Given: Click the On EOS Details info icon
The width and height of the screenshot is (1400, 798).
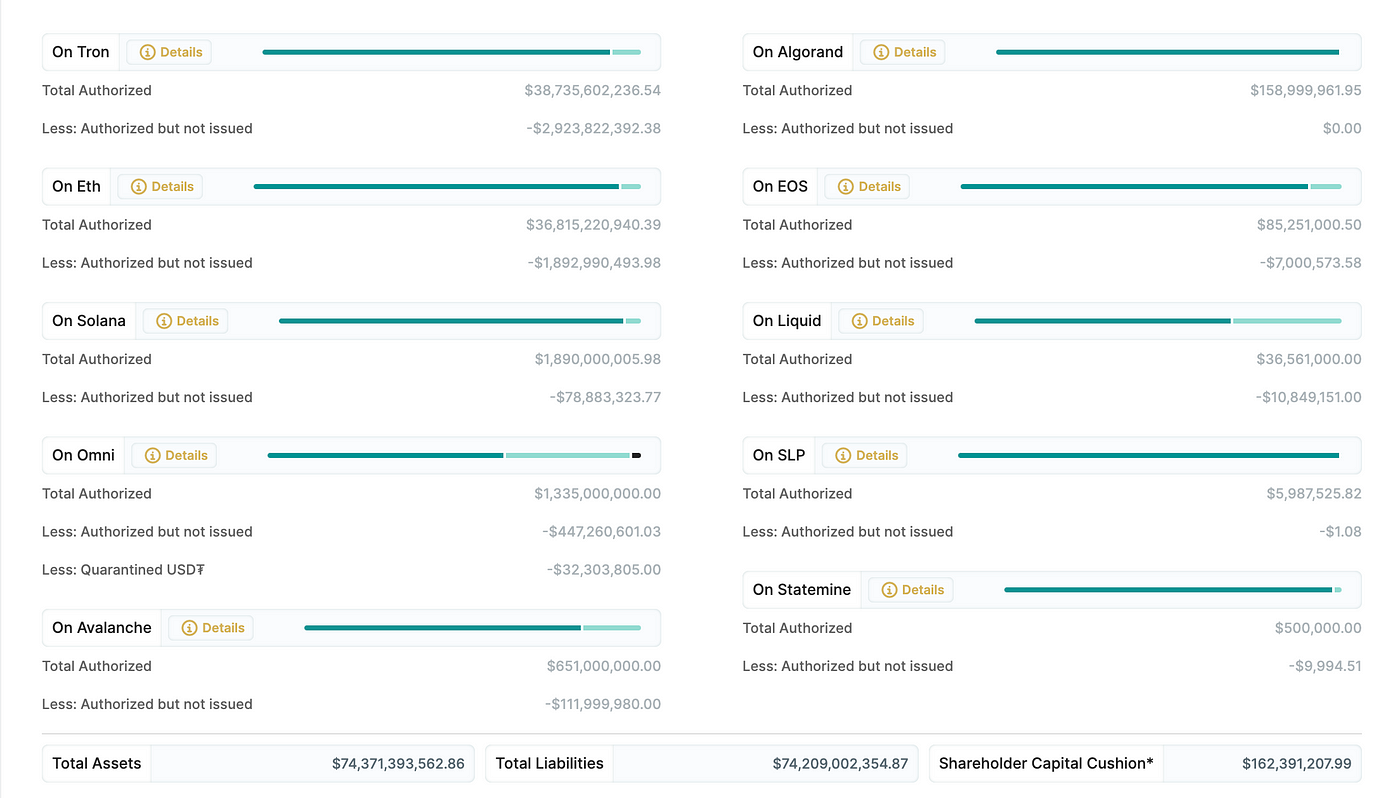Looking at the screenshot, I should [x=846, y=187].
